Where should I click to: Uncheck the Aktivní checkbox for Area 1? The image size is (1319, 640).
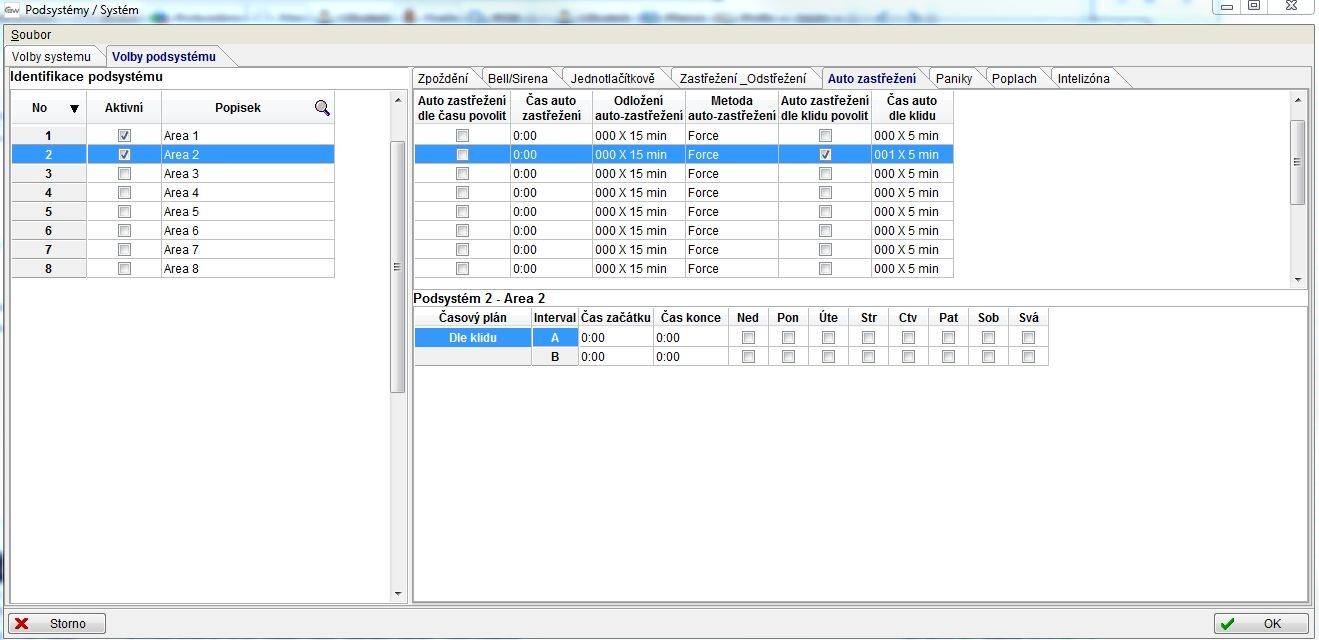[x=124, y=135]
